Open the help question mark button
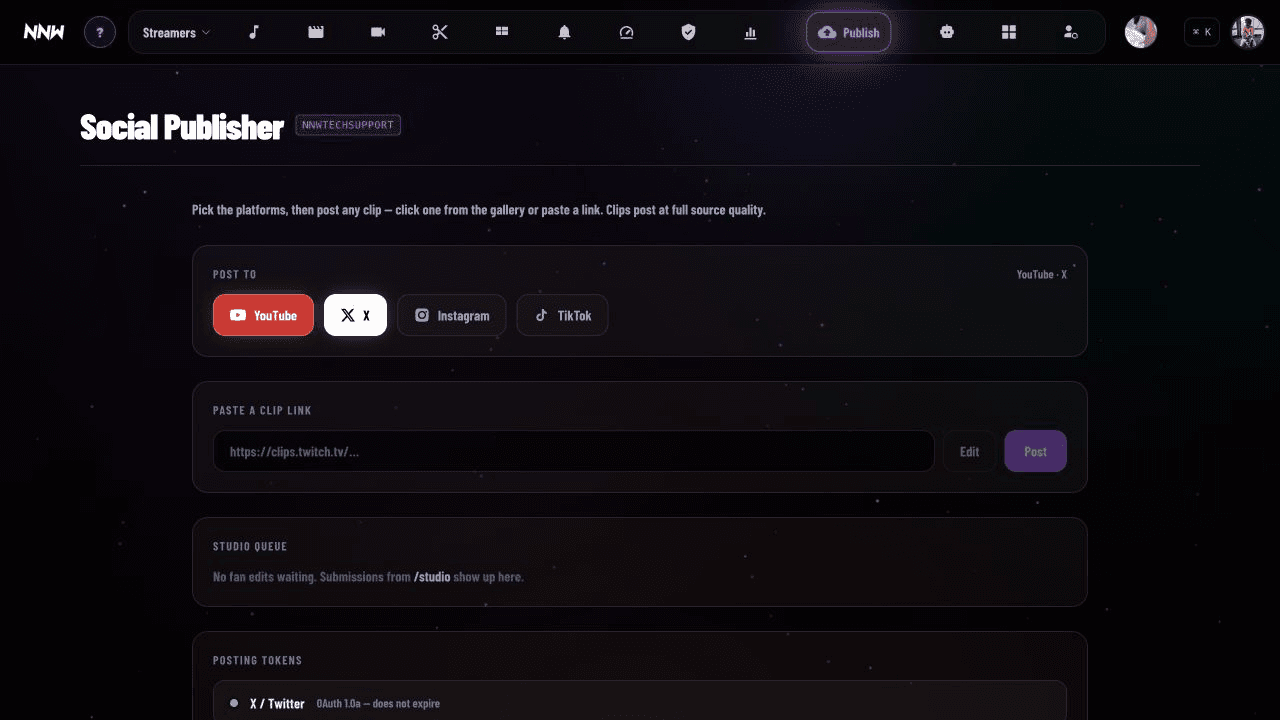The width and height of the screenshot is (1280, 720). coord(99,33)
